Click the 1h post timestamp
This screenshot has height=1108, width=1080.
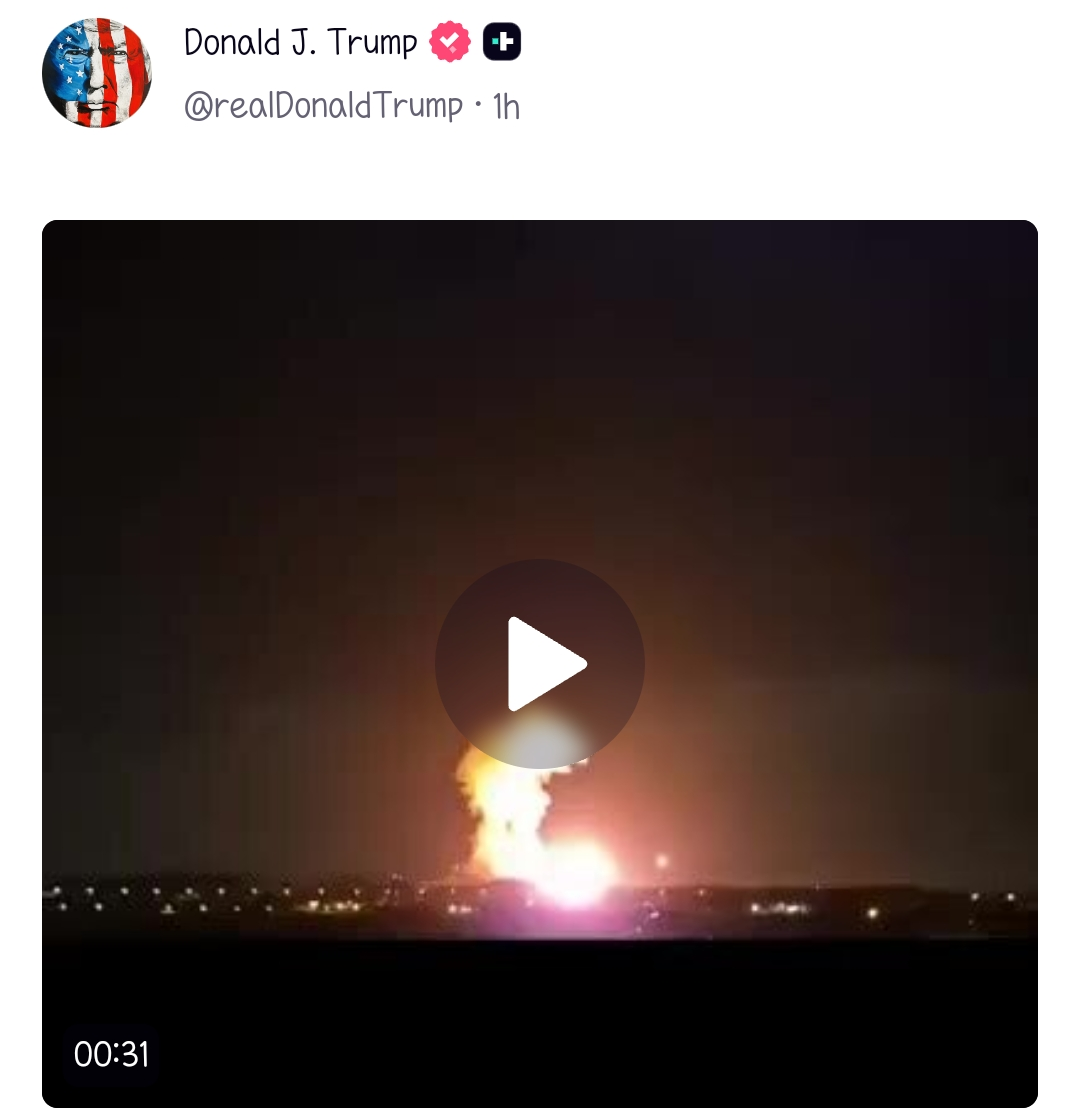(506, 107)
